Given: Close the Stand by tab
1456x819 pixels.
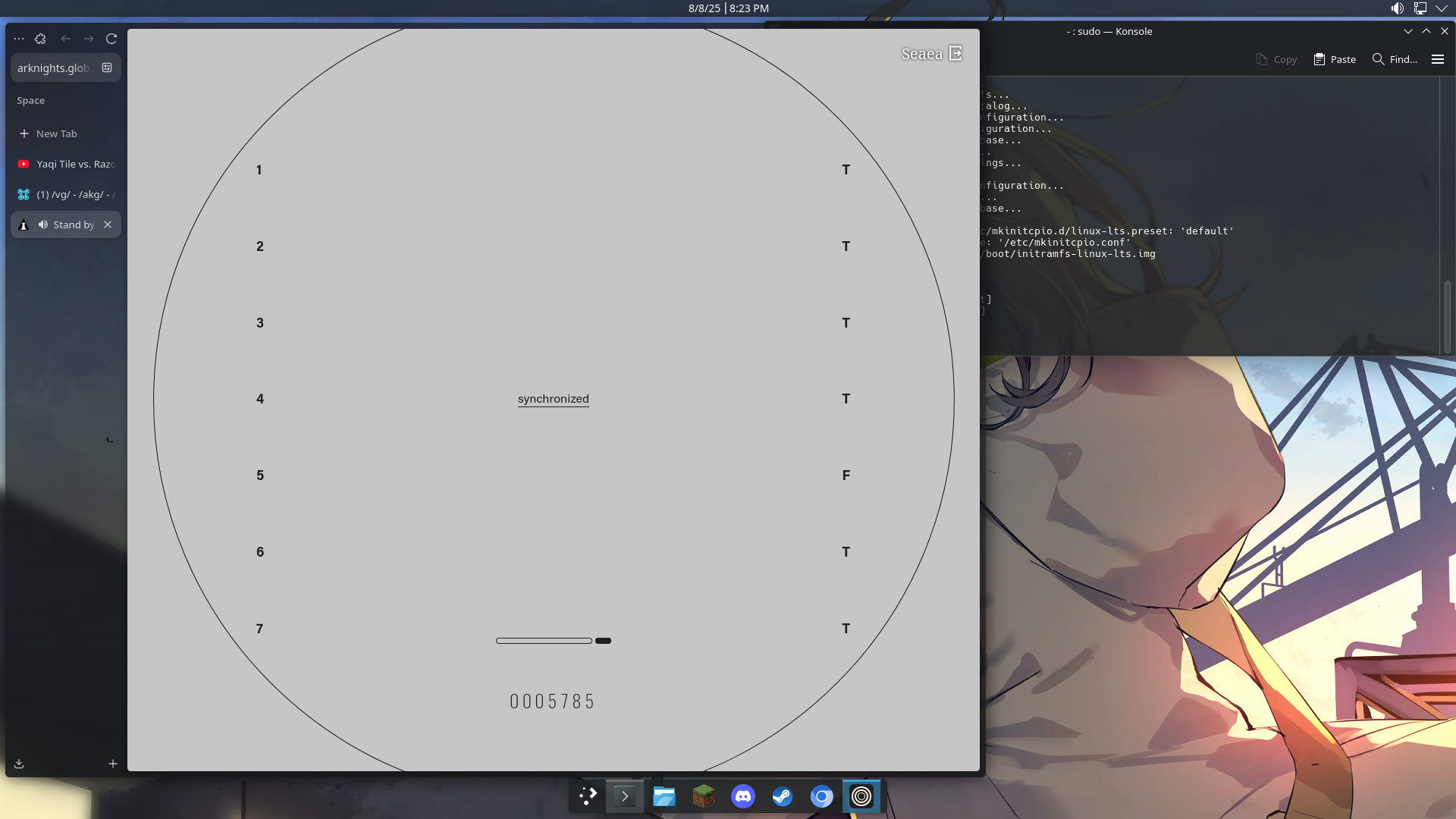Looking at the screenshot, I should 108,224.
